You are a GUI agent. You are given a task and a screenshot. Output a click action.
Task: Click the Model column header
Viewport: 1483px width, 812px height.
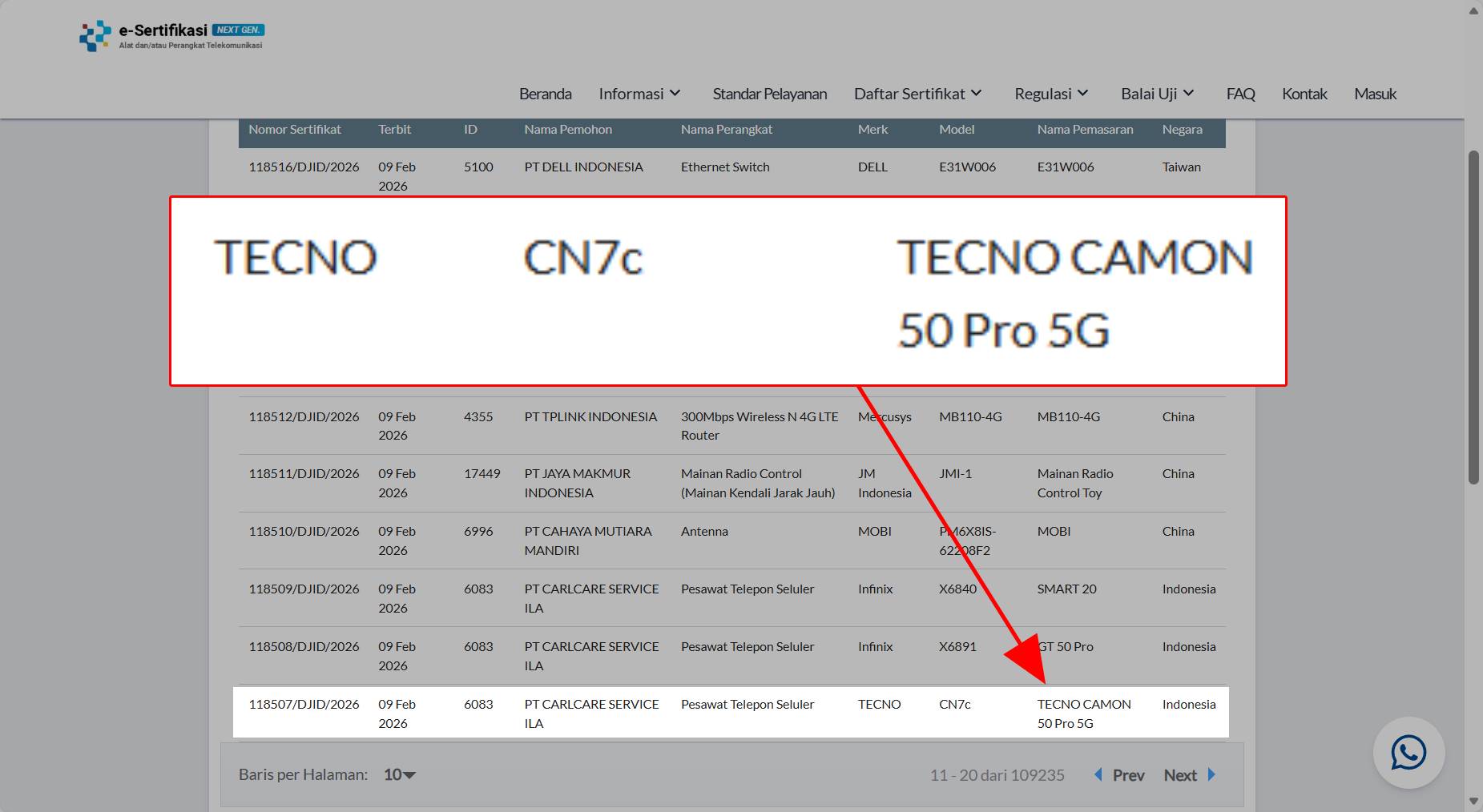pos(957,129)
